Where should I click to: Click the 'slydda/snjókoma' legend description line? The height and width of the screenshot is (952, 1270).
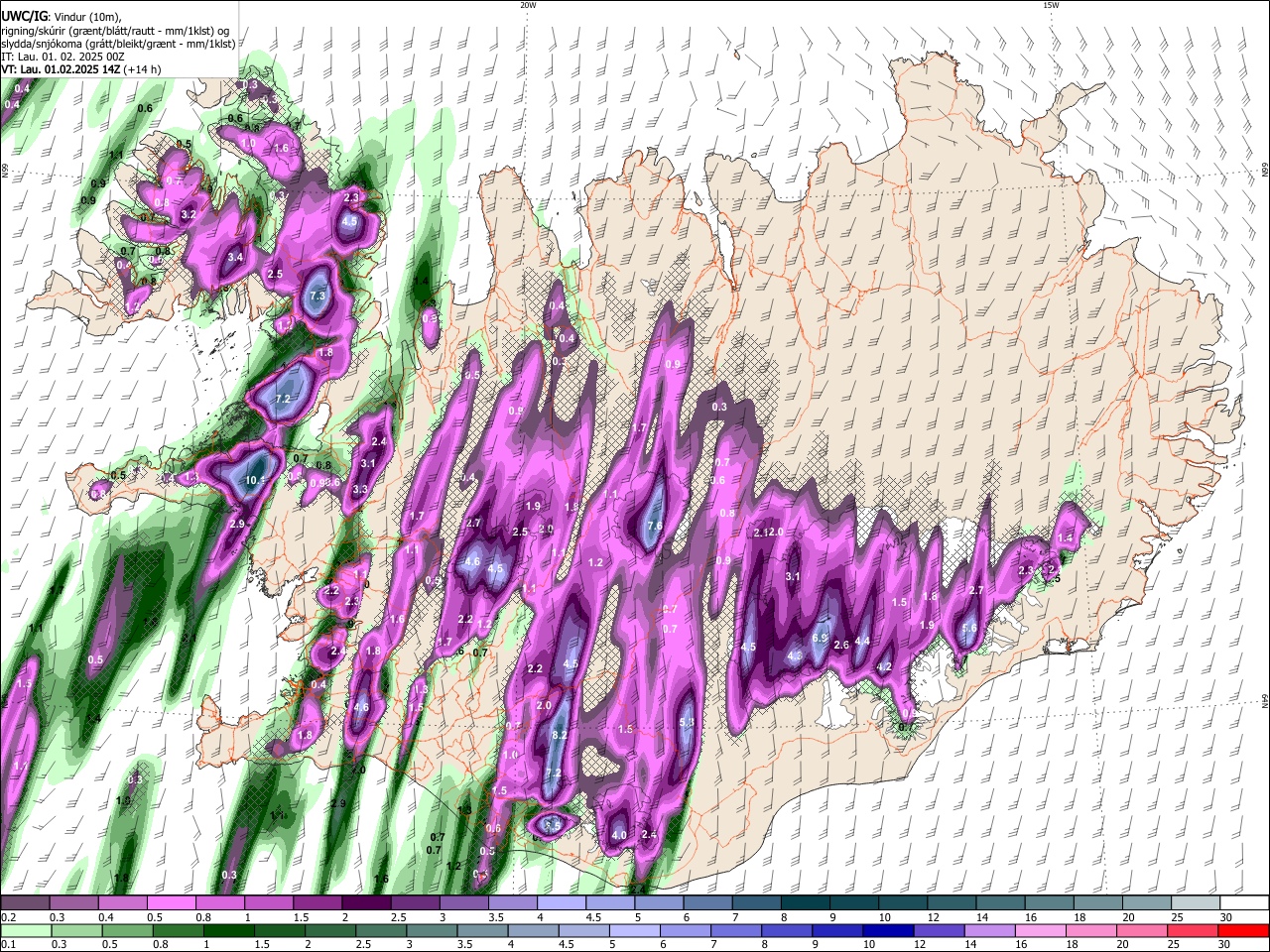118,44
